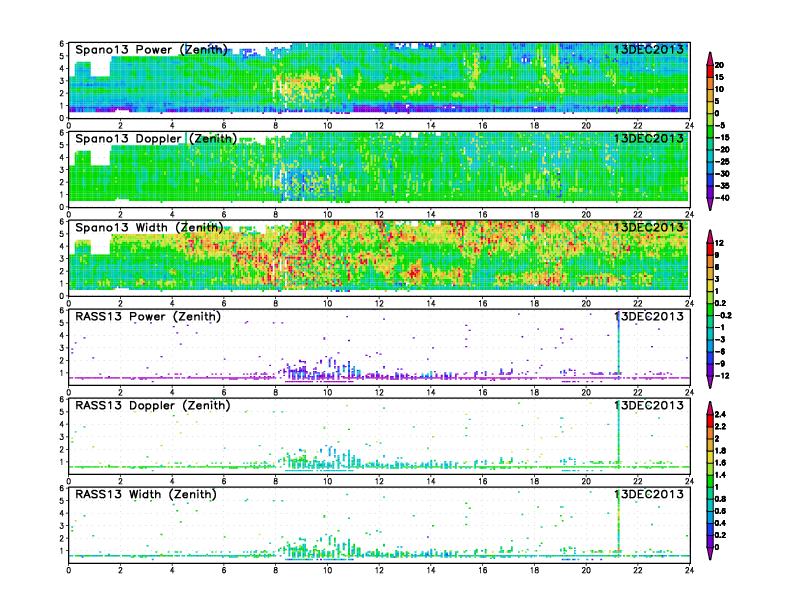Select the 13DEC2013 date in Spano13 Doppler panel
The width and height of the screenshot is (792, 612).
[x=649, y=138]
